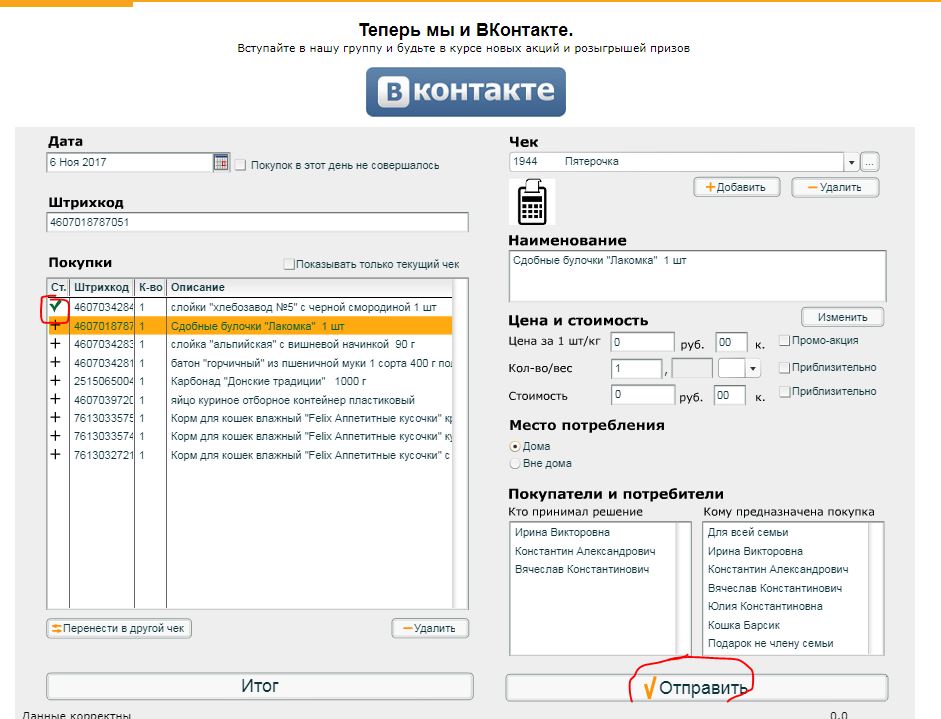Check 'Покупок в этот день не совершалось'
Screen dimensions: 941x719
pos(240,165)
